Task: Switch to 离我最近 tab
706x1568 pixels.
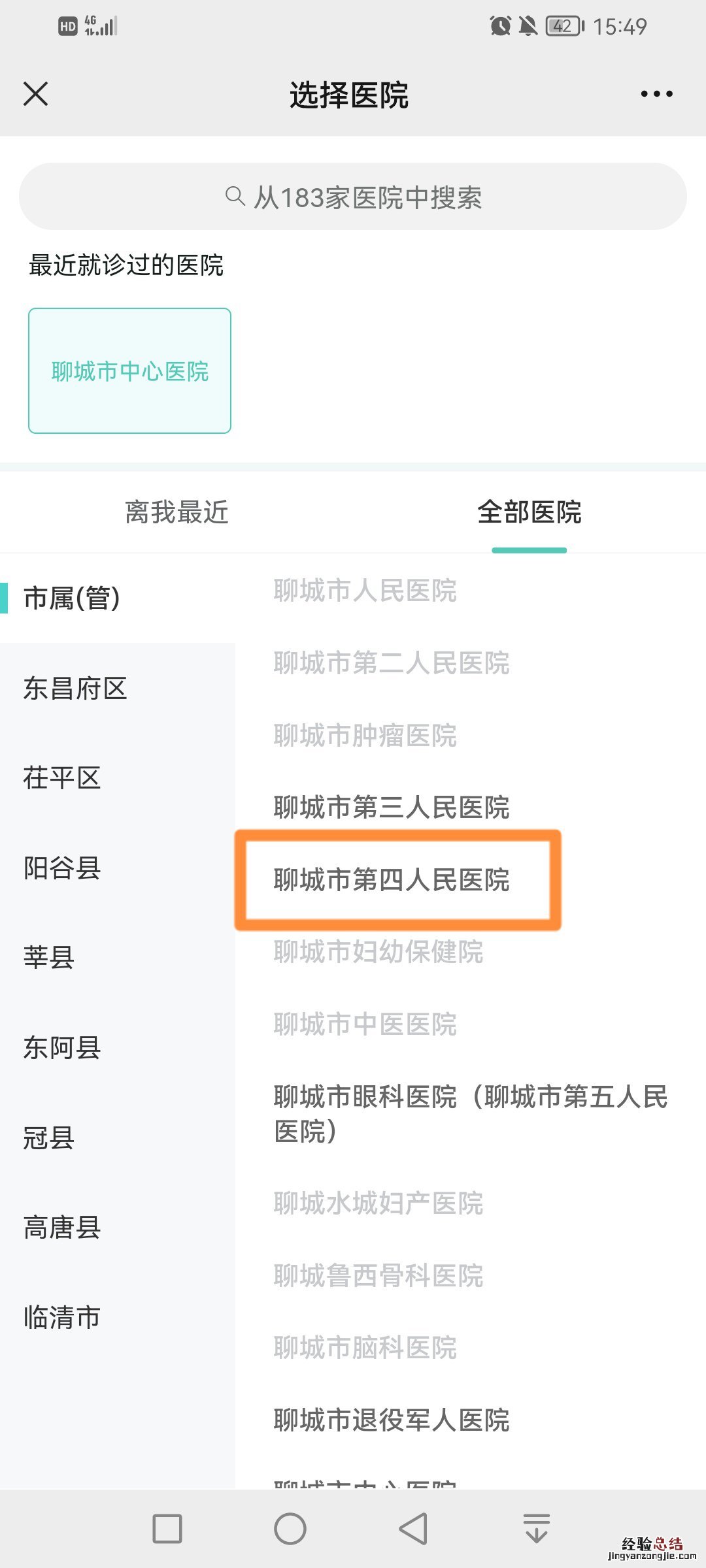Action: pos(176,512)
